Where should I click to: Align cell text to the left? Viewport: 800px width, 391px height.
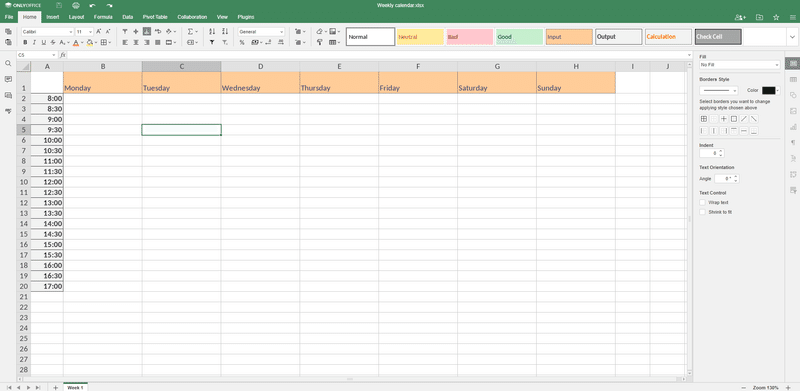[x=125, y=42]
